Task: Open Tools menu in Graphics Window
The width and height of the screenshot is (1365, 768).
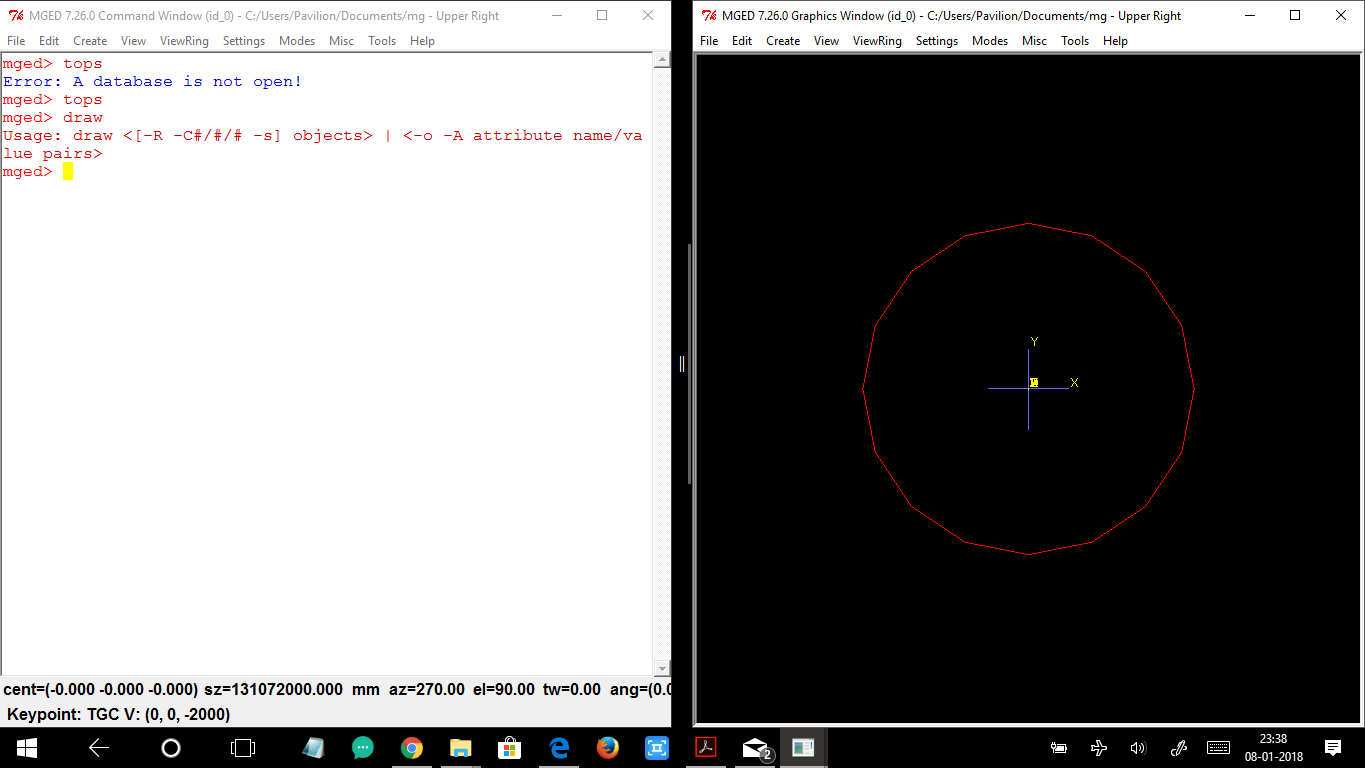Action: [1075, 41]
